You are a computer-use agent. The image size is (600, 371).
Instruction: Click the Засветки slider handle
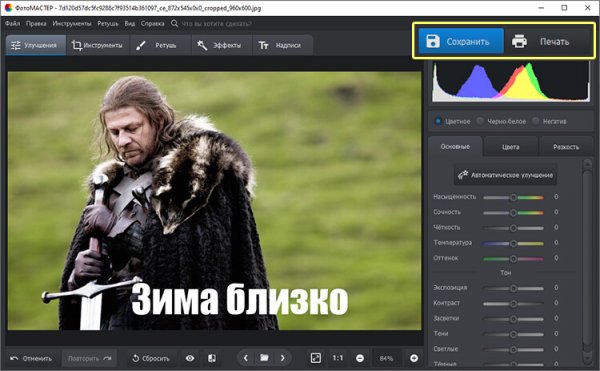point(513,319)
